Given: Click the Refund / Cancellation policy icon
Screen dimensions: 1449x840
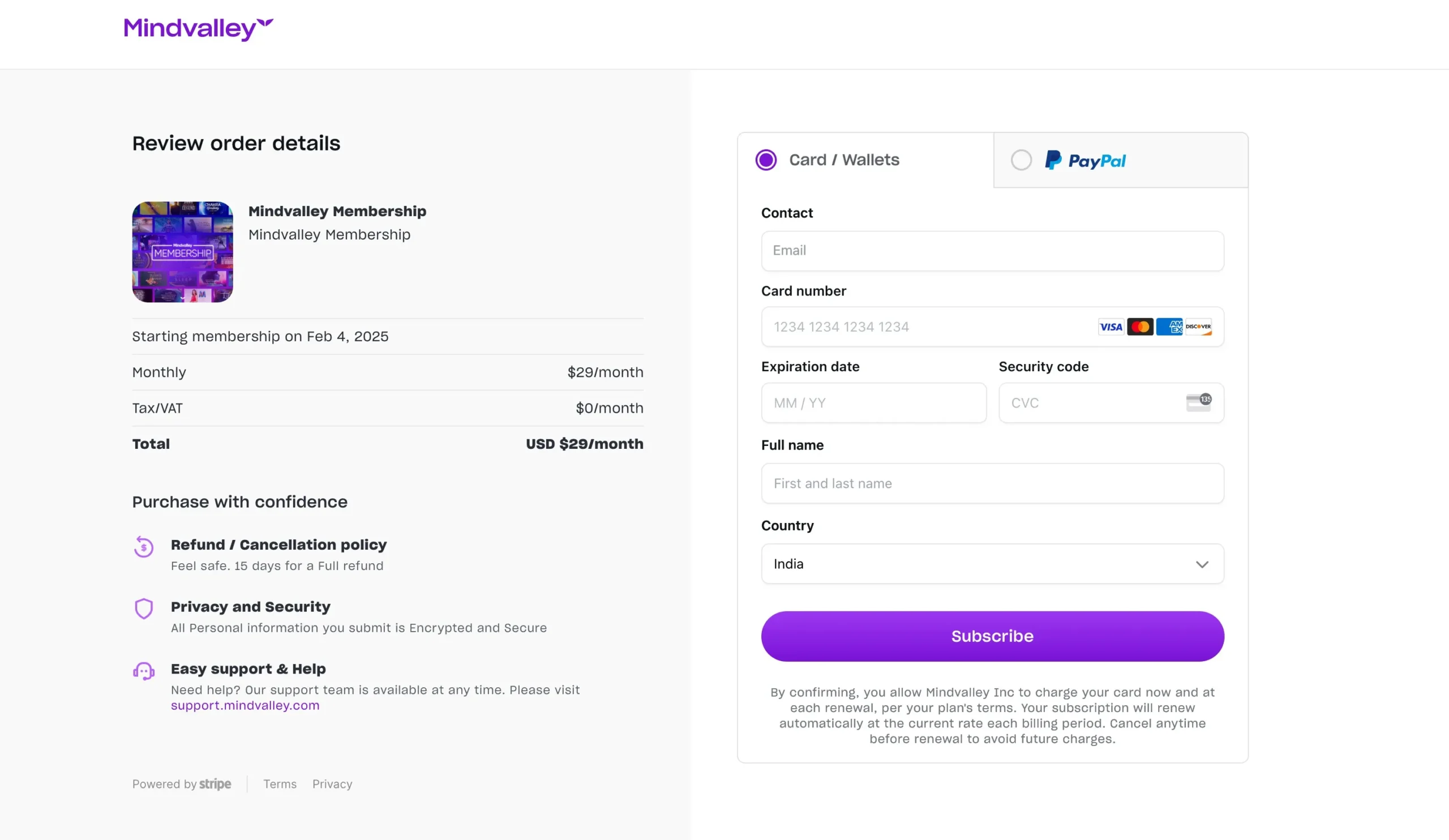Looking at the screenshot, I should [x=144, y=547].
